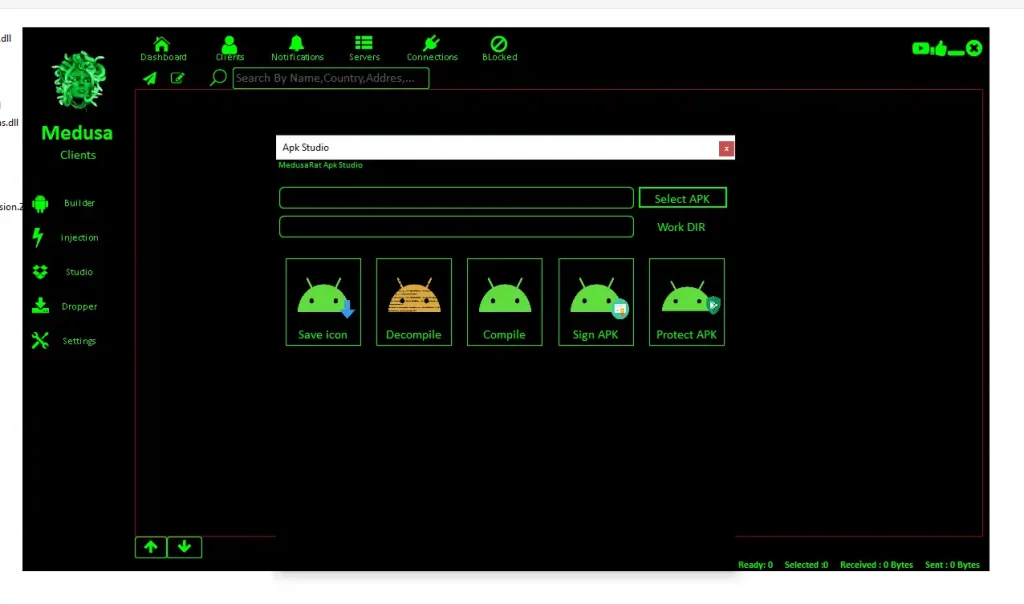Open the Servers panel
Viewport: 1024px width, 604px height.
(x=364, y=45)
